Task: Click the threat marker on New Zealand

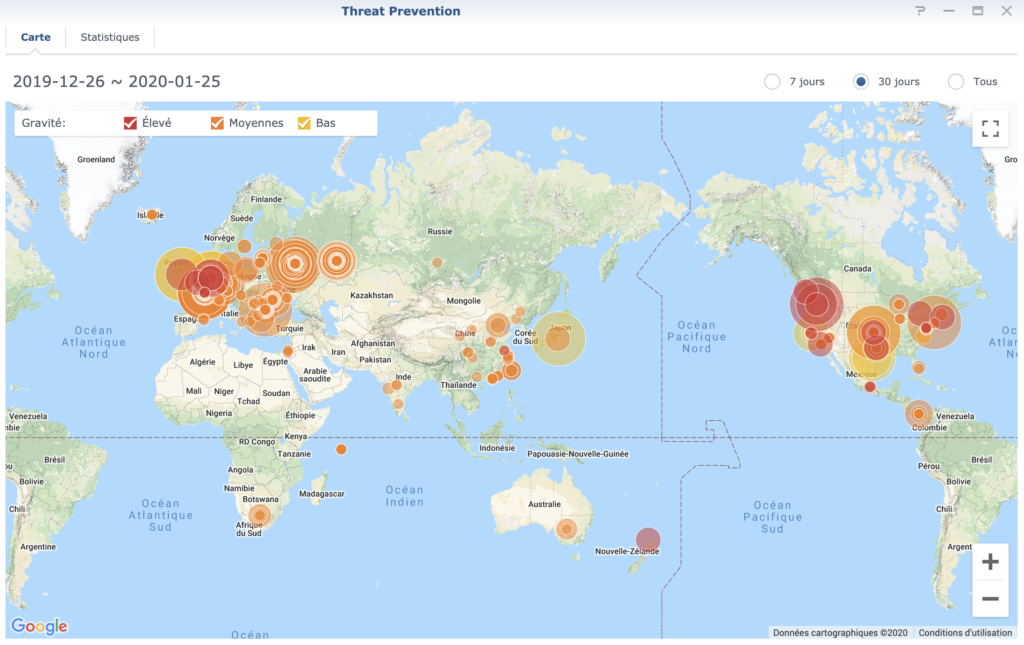Action: (648, 540)
